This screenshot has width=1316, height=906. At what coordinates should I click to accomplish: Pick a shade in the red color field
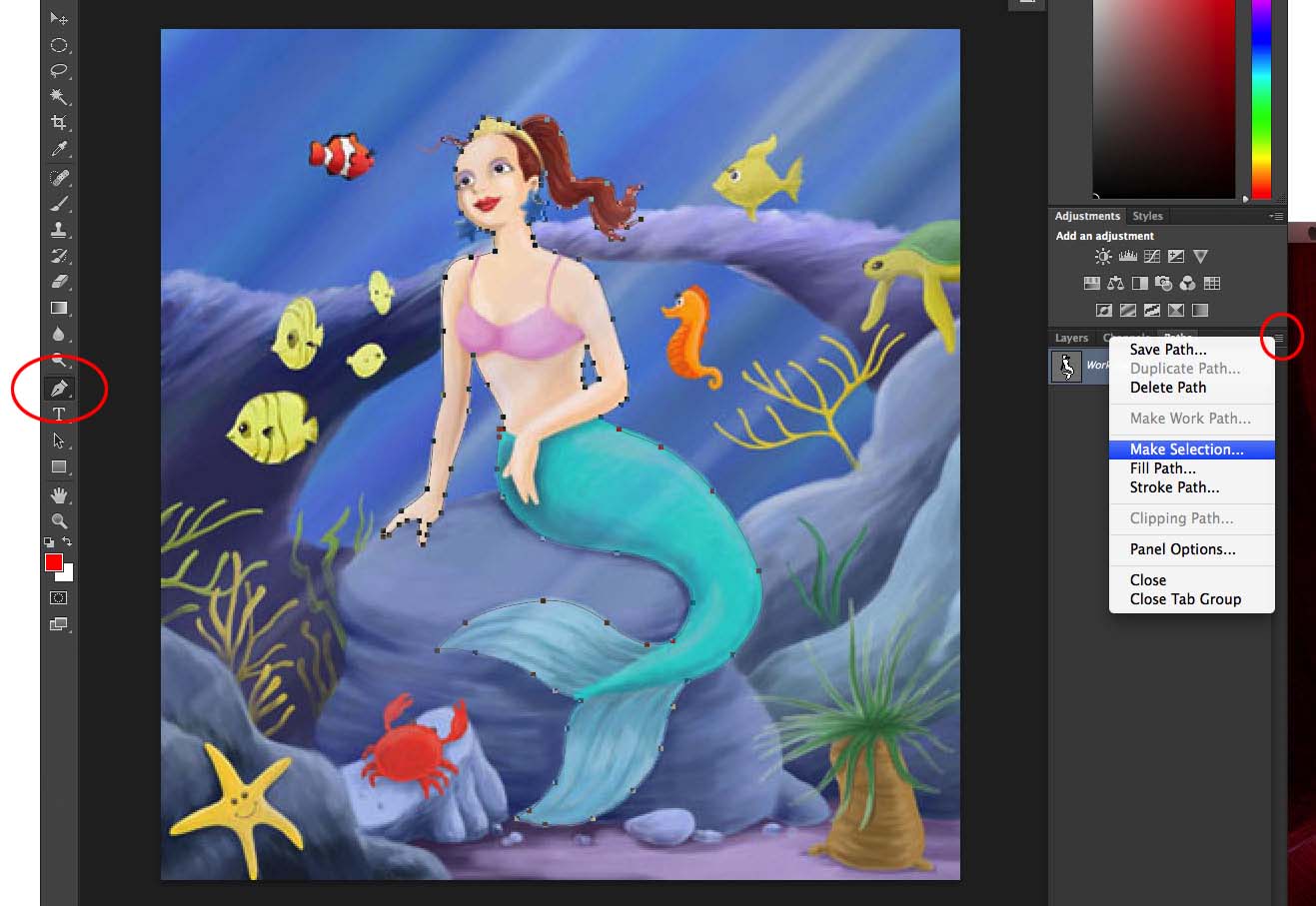pyautogui.click(x=1164, y=100)
